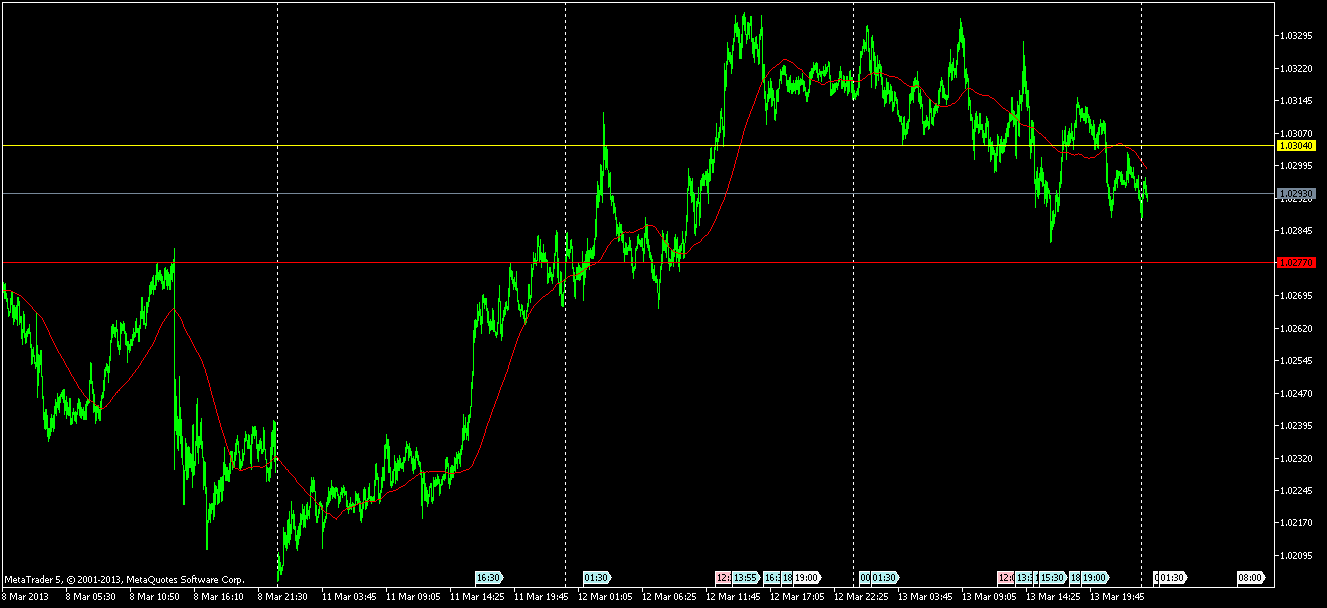Click the 1.02320 price axis value
1327x608 pixels.
point(1296,458)
